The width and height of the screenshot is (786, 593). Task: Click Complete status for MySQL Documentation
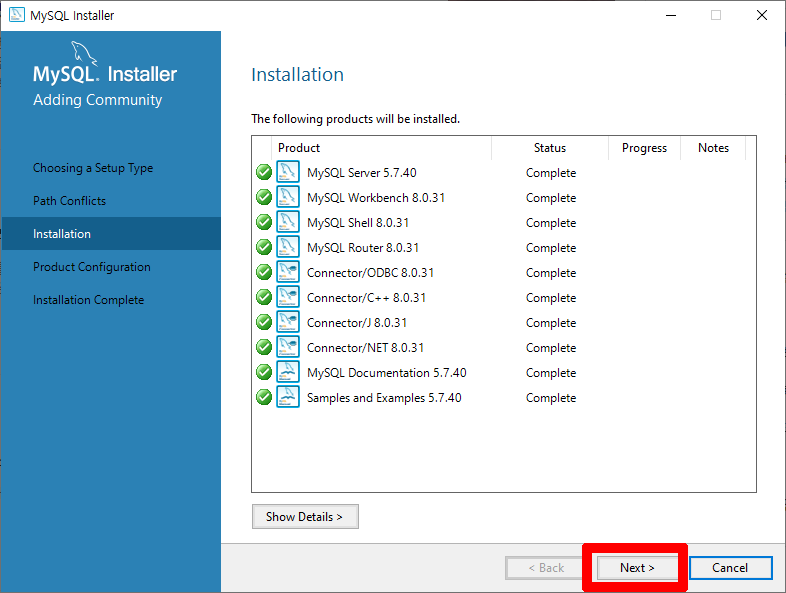click(x=551, y=374)
